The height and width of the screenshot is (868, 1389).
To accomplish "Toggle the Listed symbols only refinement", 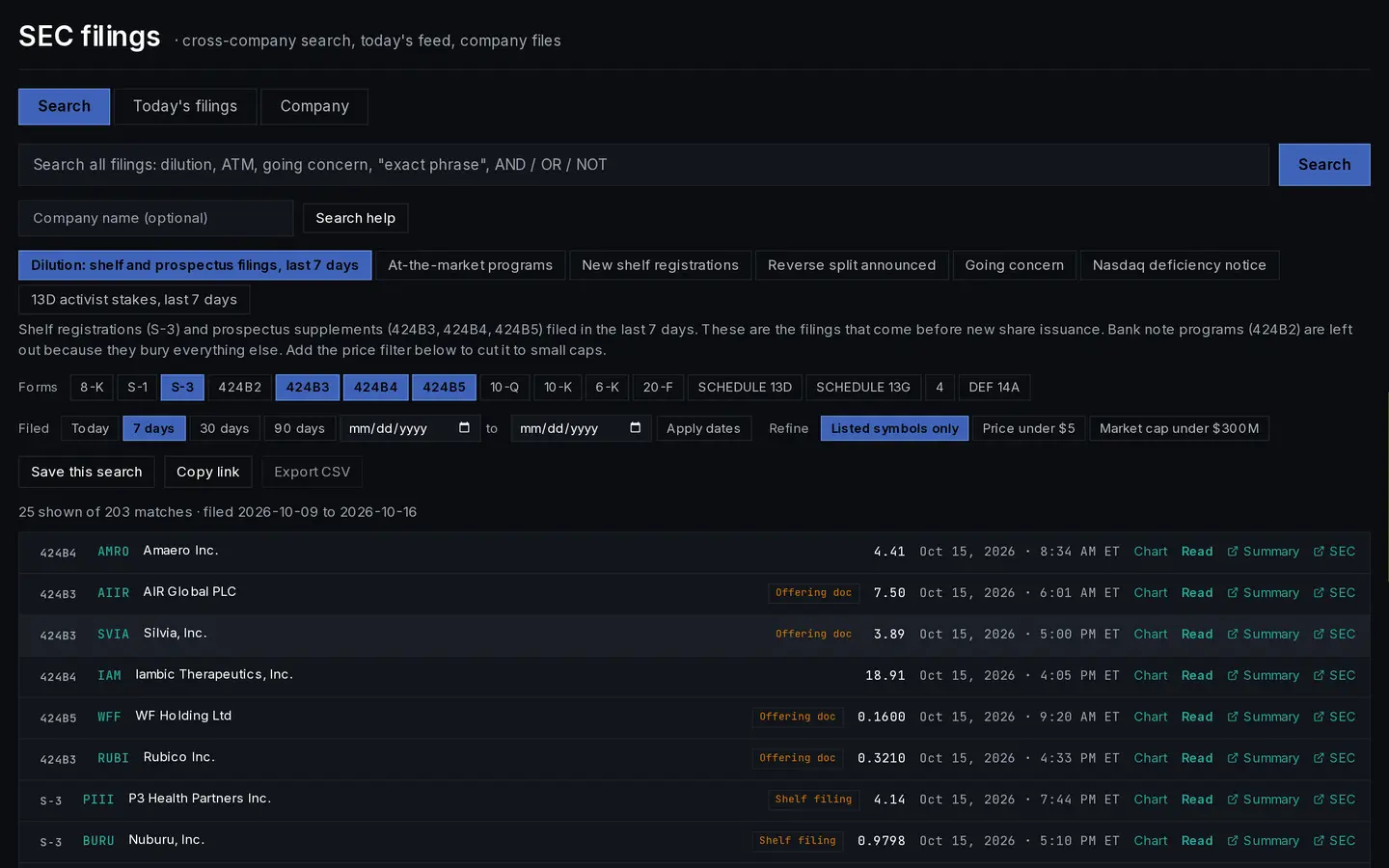I will click(x=894, y=428).
